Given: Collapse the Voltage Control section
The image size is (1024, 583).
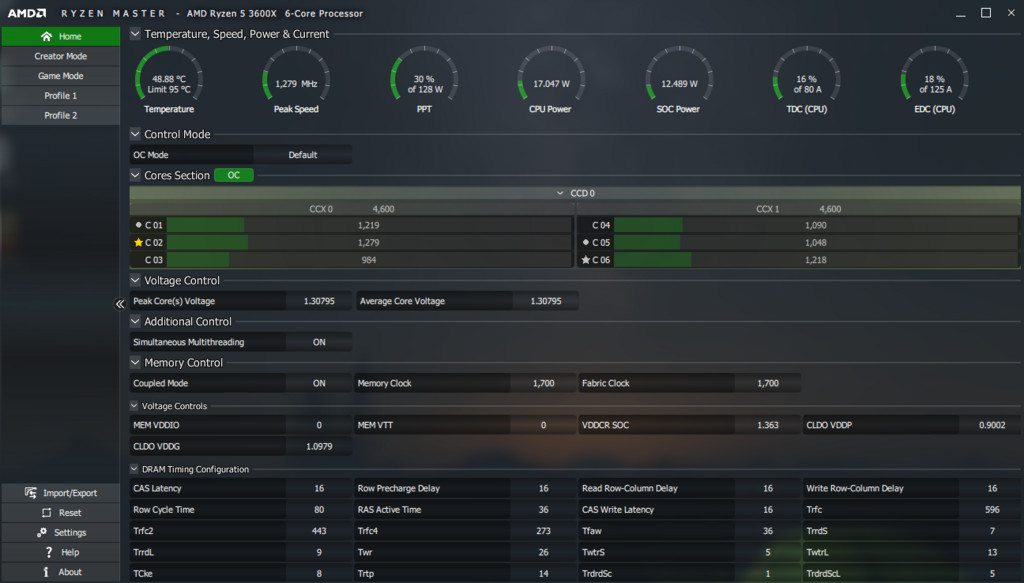Looking at the screenshot, I should (x=135, y=281).
